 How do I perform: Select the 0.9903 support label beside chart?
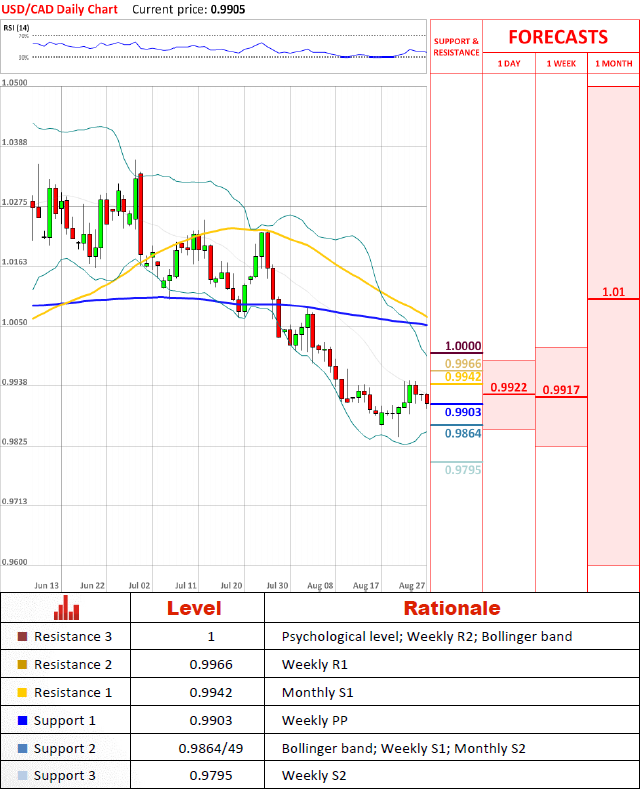463,412
